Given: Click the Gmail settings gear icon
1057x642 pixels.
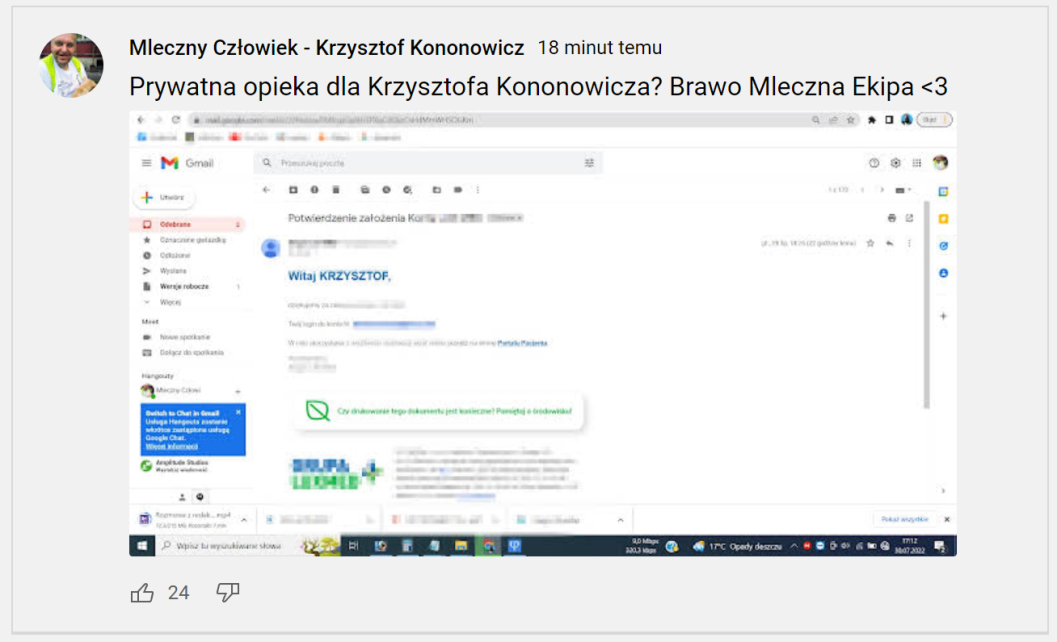Looking at the screenshot, I should tap(895, 163).
